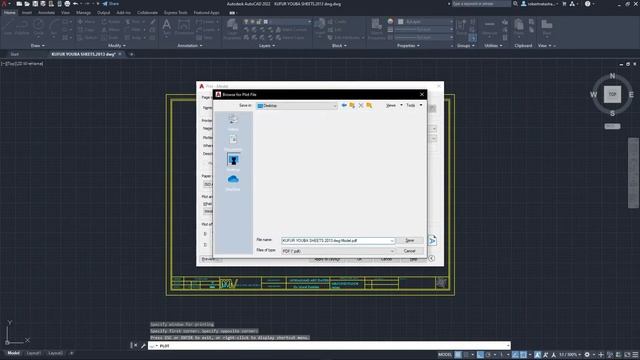The width and height of the screenshot is (640, 360).
Task: Click the Group icon in Groups panel
Action: click(462, 27)
